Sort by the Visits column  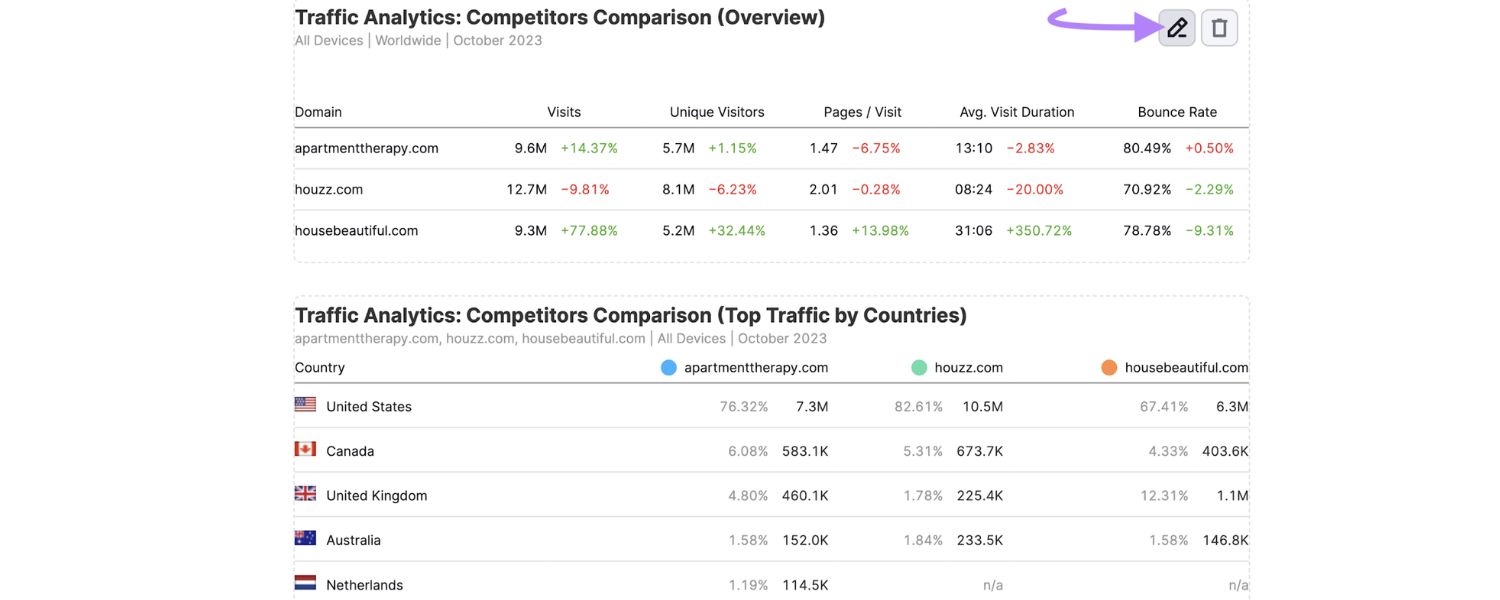(x=563, y=111)
